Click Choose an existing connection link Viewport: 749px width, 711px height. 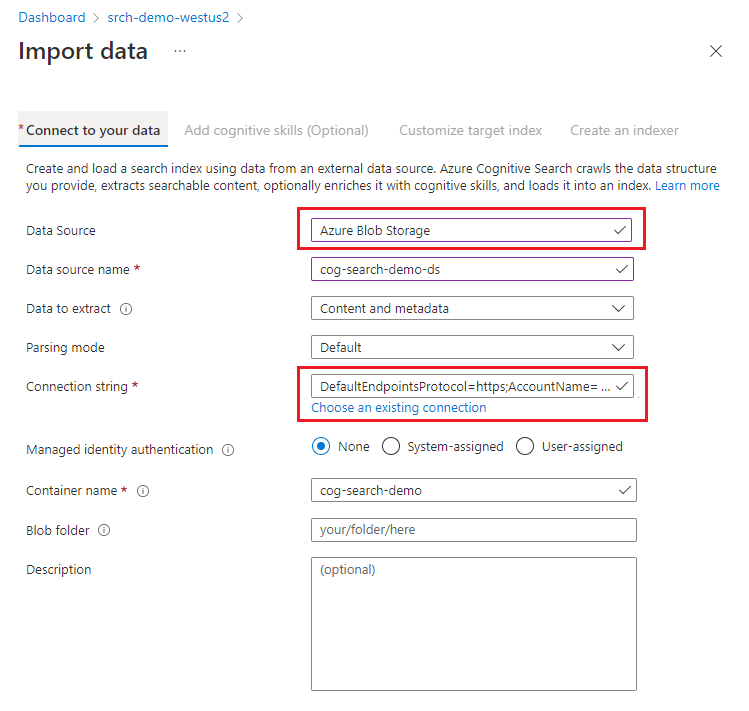[398, 408]
